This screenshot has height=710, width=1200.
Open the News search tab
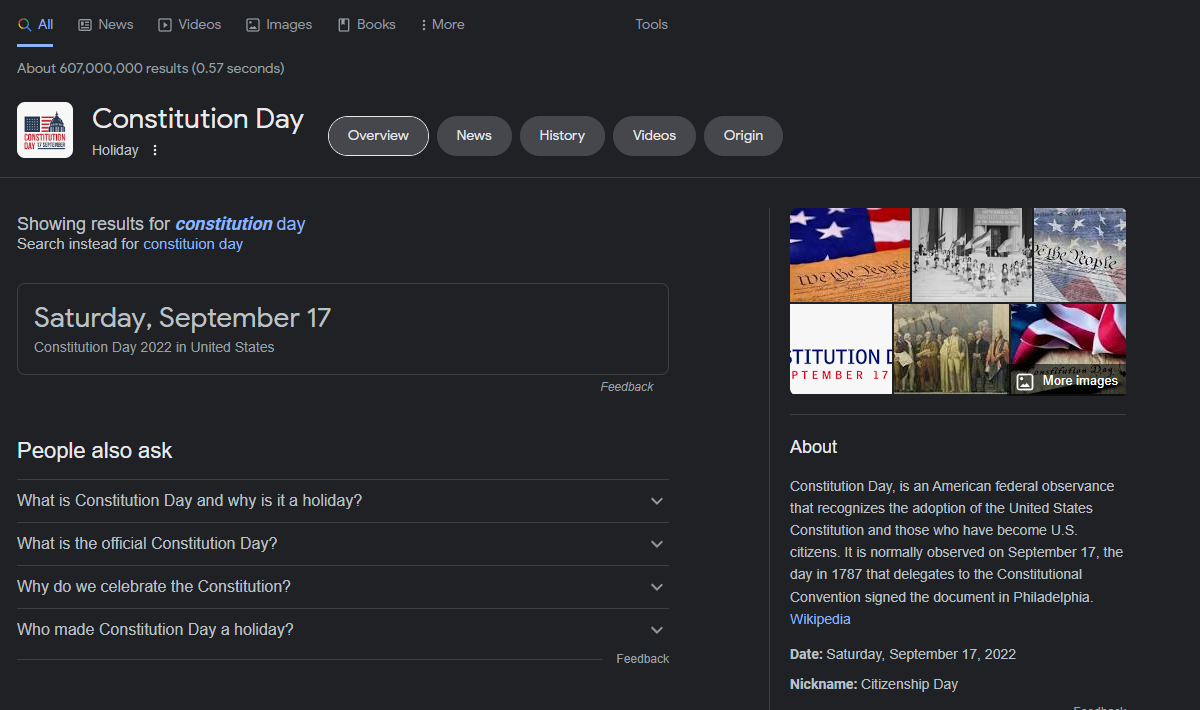(x=106, y=24)
